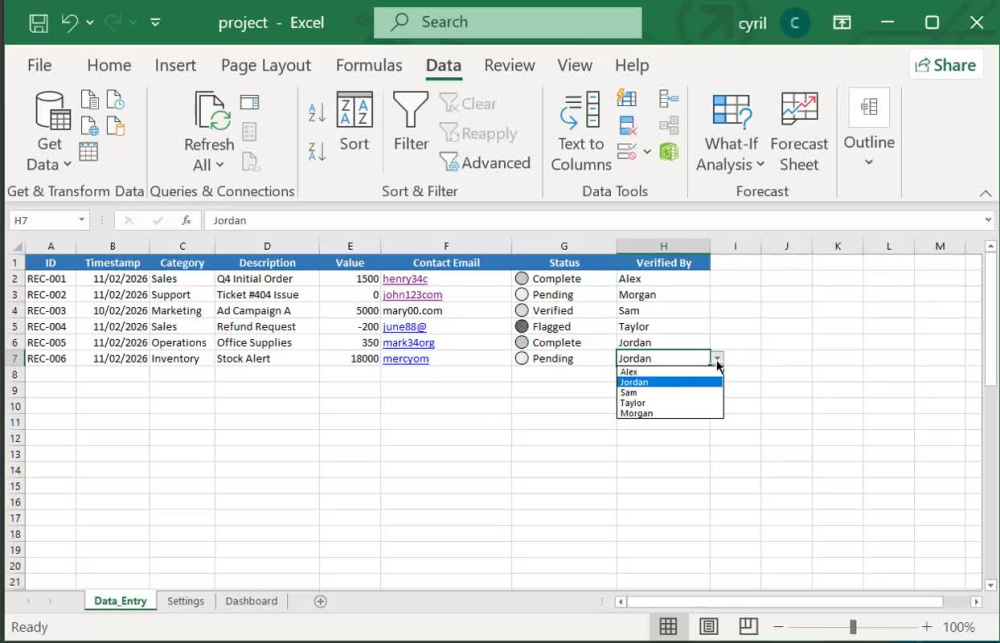
Task: Import data From Web icon
Action: point(90,126)
